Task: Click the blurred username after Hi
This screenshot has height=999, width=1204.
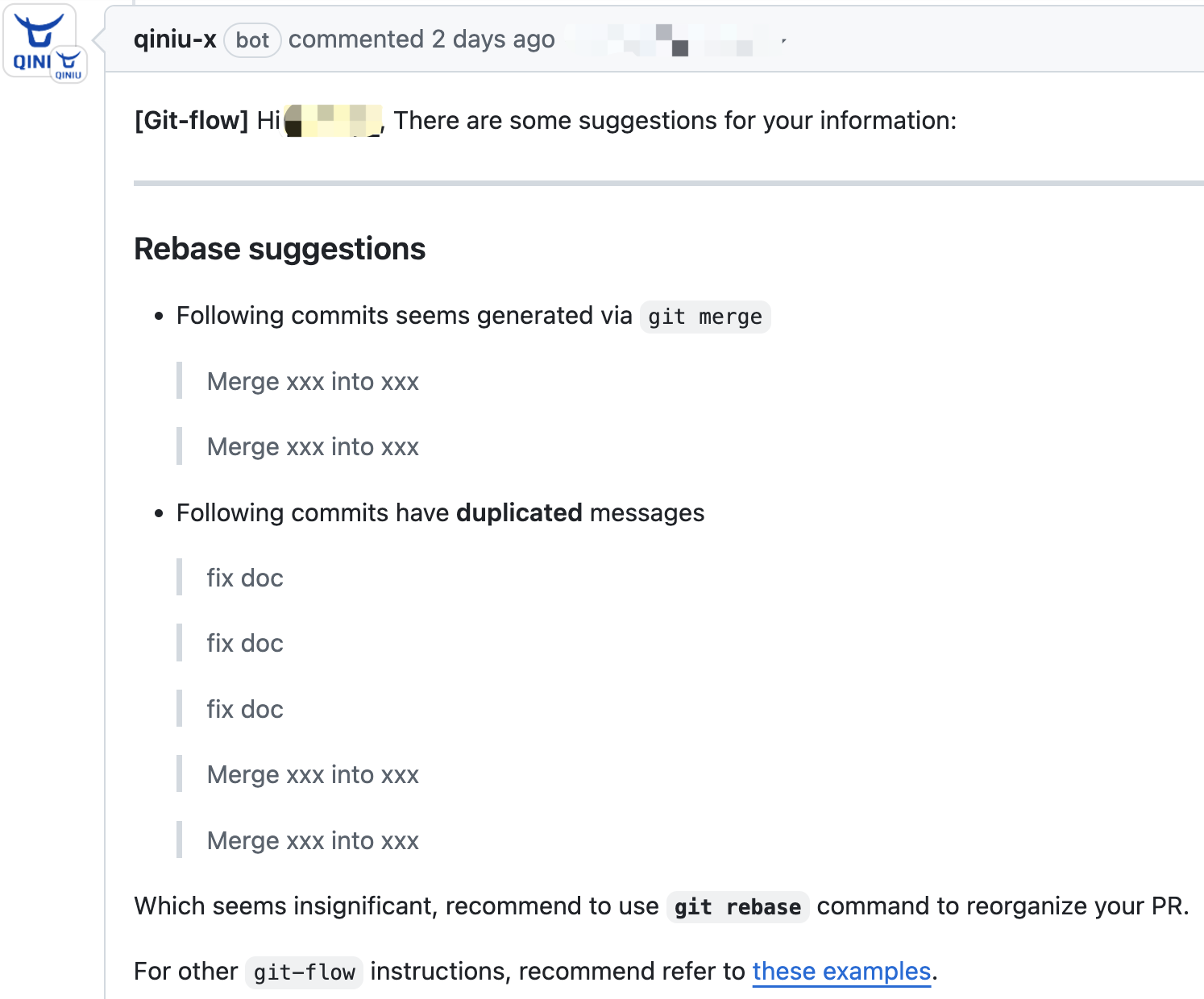Action: tap(334, 120)
